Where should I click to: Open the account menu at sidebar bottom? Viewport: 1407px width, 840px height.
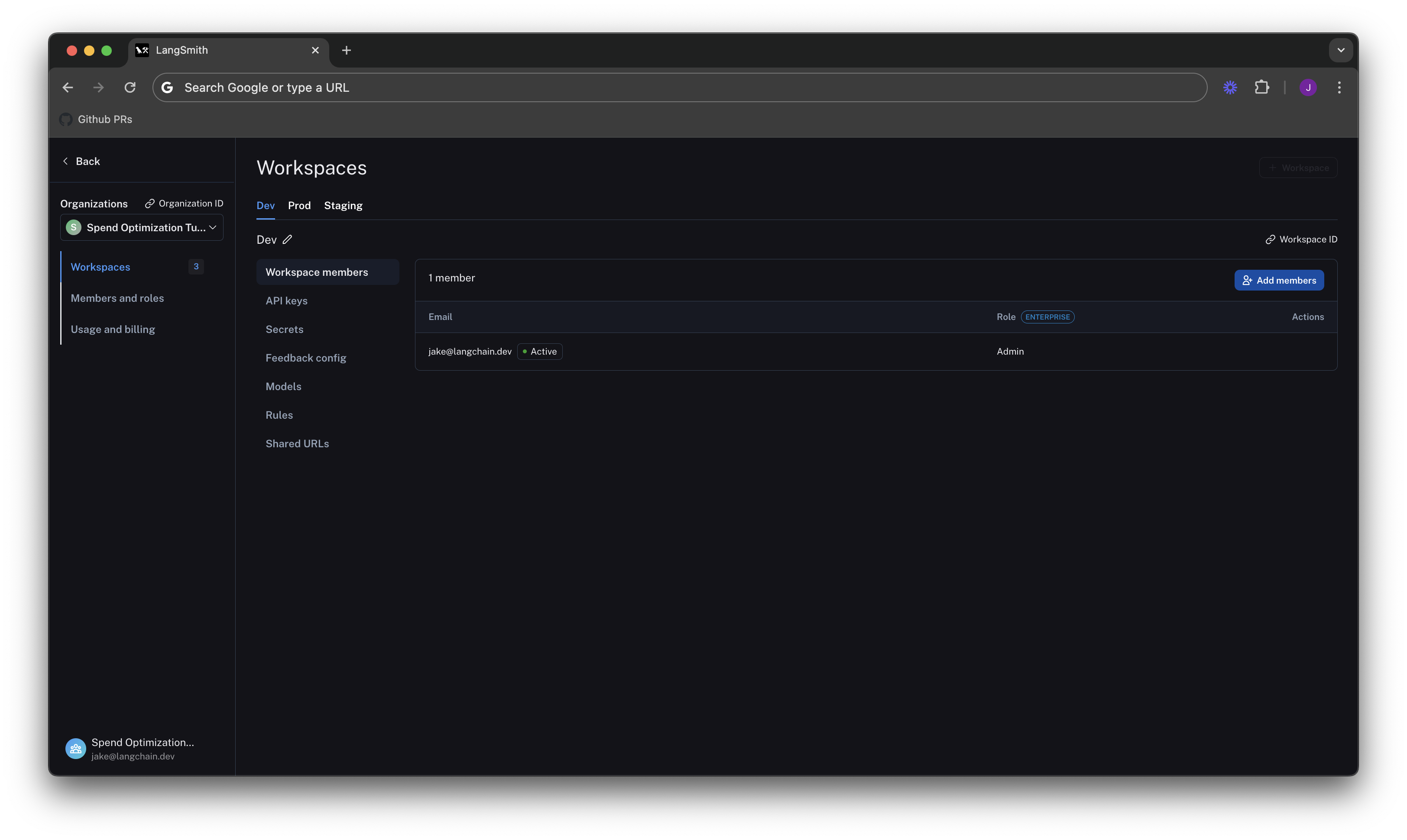coord(130,748)
